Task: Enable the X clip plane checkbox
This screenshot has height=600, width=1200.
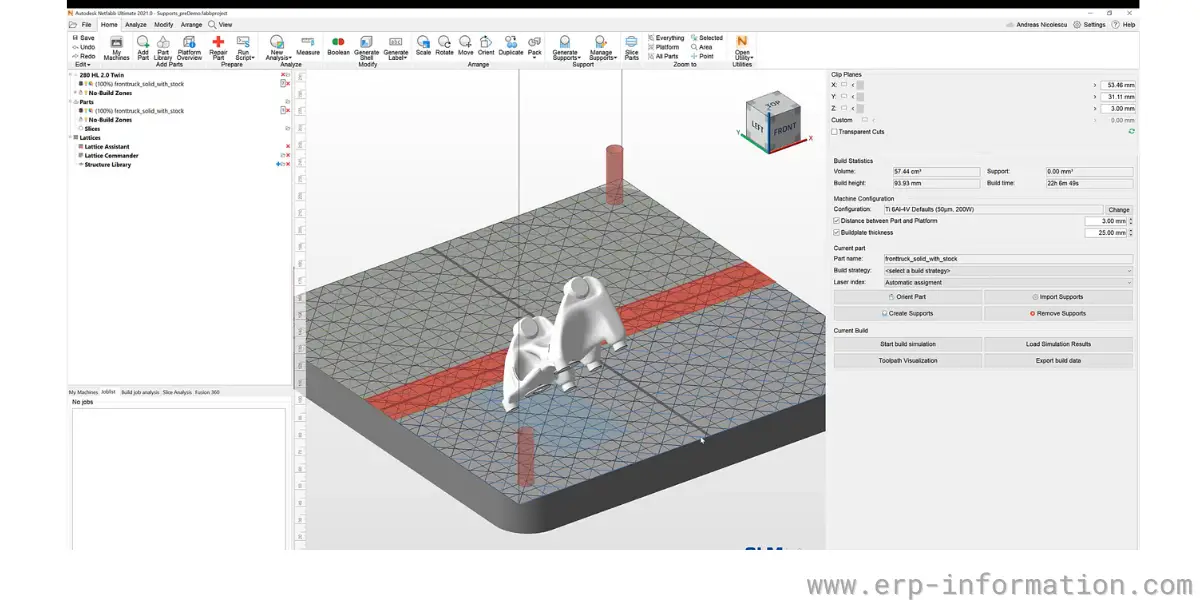Action: pyautogui.click(x=844, y=85)
